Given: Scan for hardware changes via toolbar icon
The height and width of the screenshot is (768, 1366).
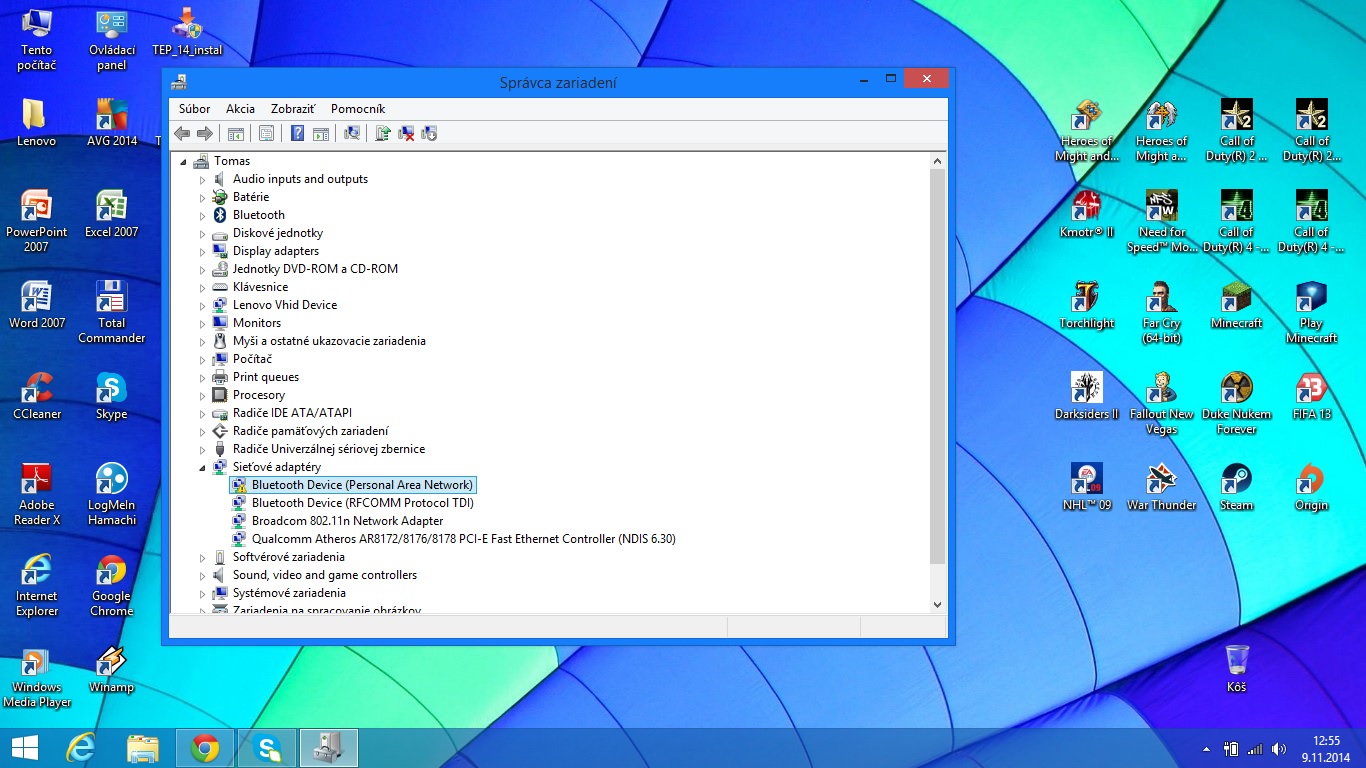Looking at the screenshot, I should (351, 134).
